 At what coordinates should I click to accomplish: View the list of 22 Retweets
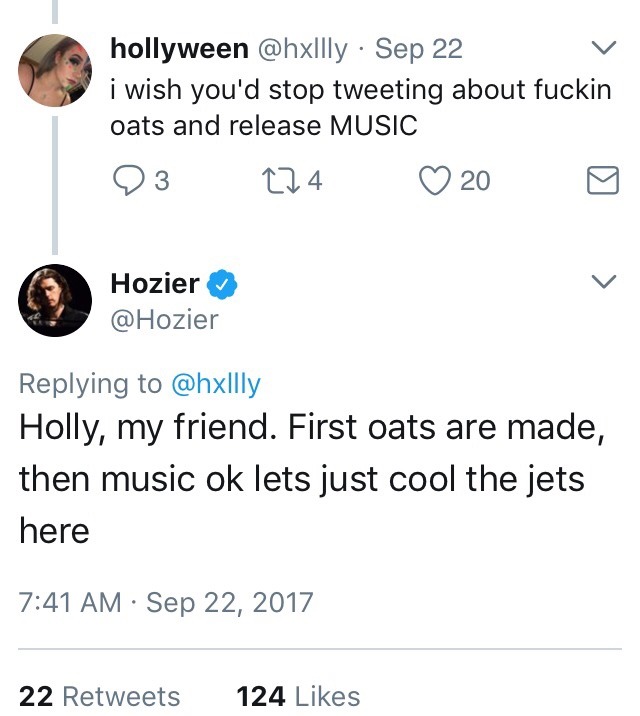coord(100,696)
